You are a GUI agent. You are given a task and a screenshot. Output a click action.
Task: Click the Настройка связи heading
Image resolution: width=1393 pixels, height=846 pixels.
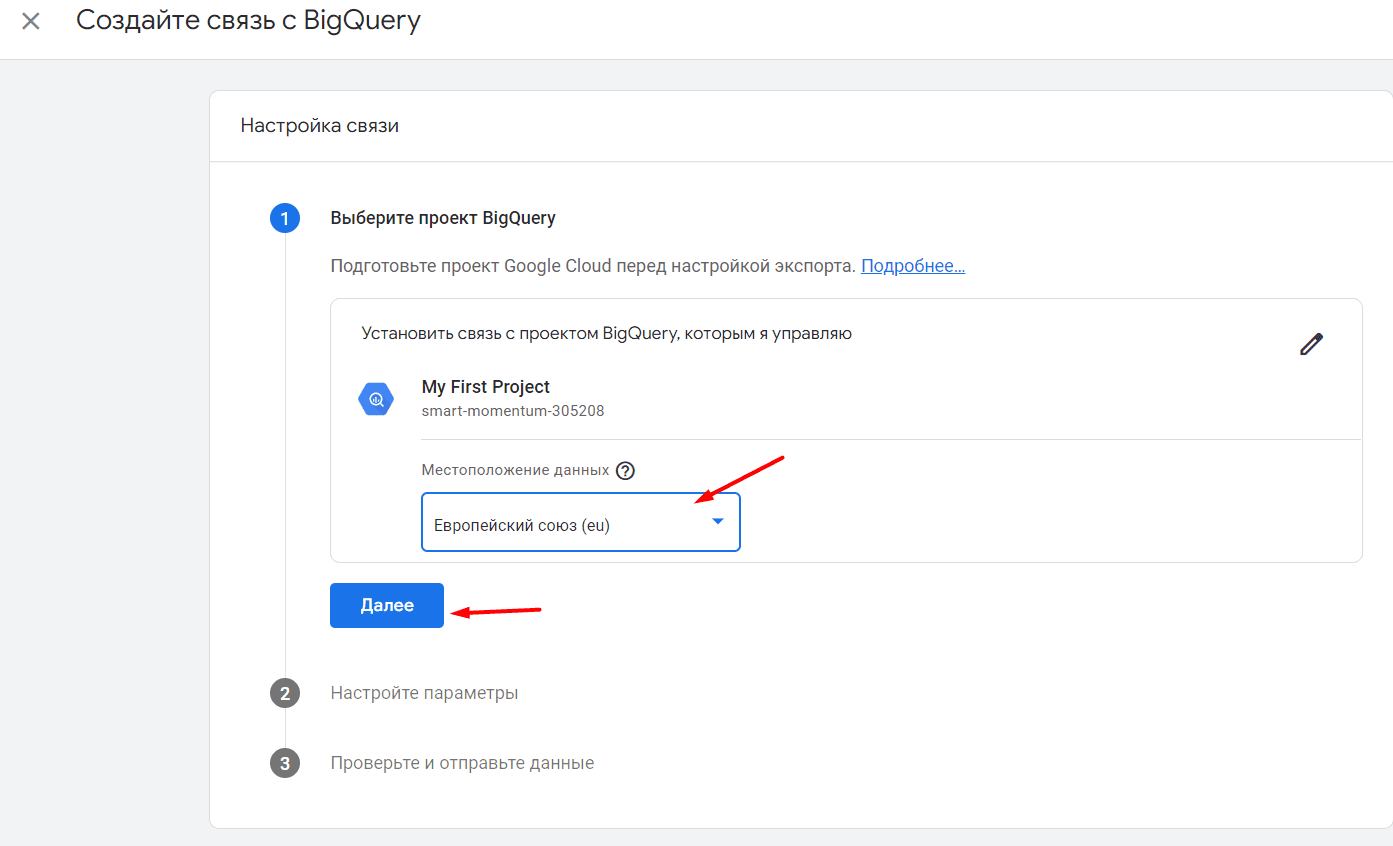pos(320,126)
